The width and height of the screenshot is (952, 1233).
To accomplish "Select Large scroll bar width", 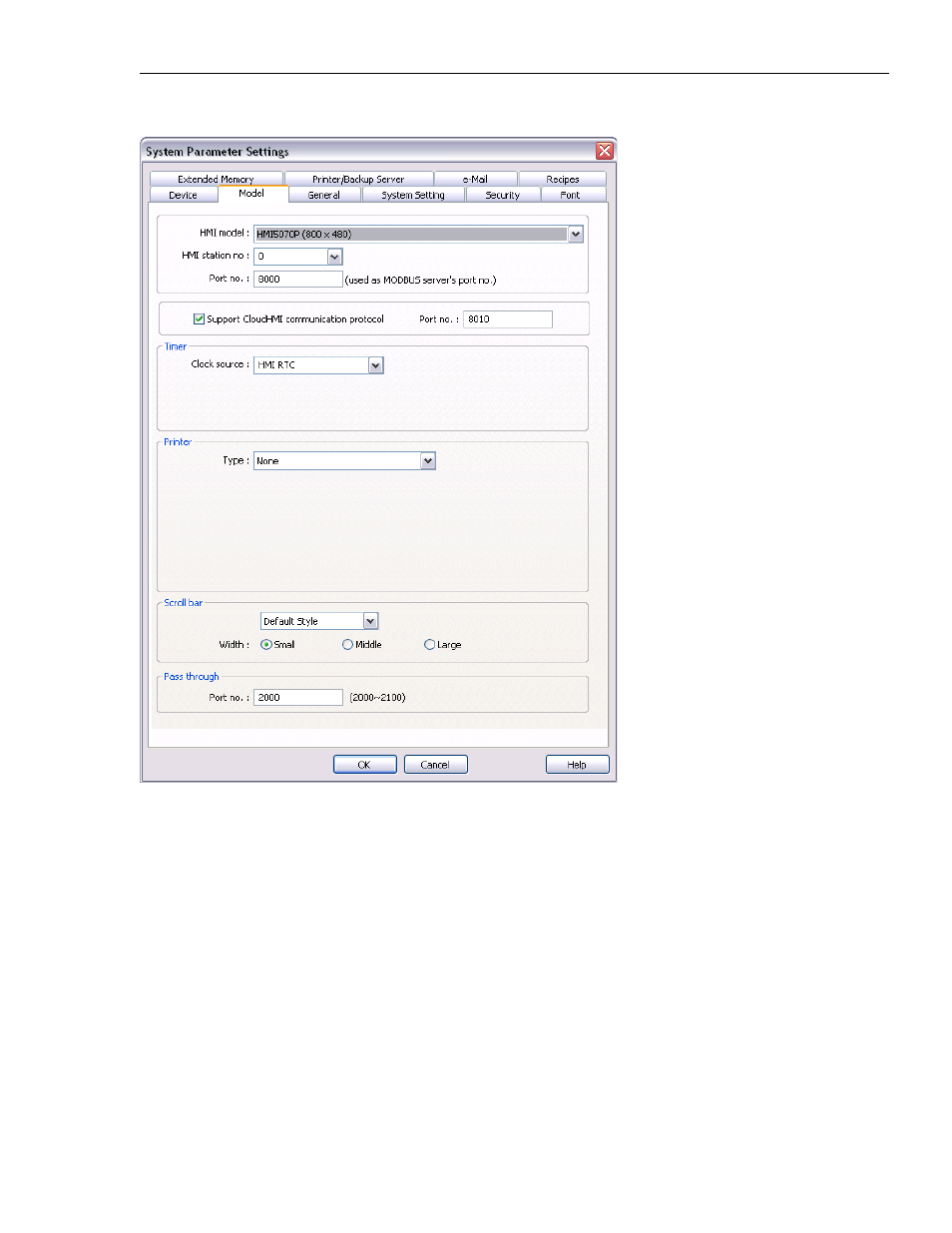I will pos(430,645).
